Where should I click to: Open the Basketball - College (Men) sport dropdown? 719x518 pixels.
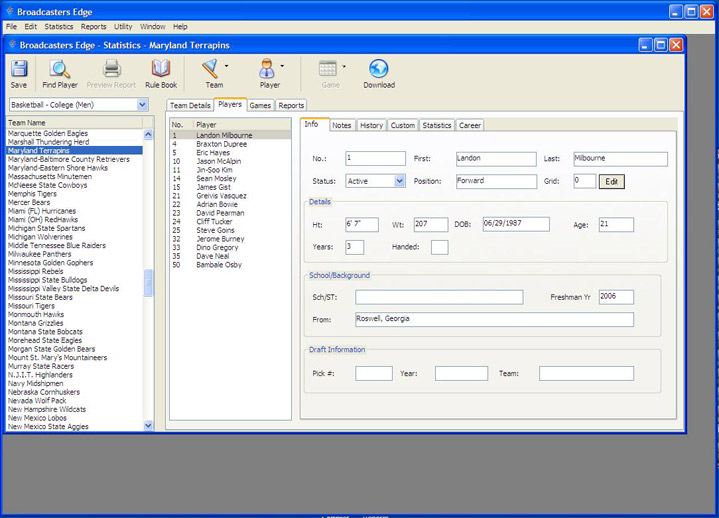click(x=143, y=105)
